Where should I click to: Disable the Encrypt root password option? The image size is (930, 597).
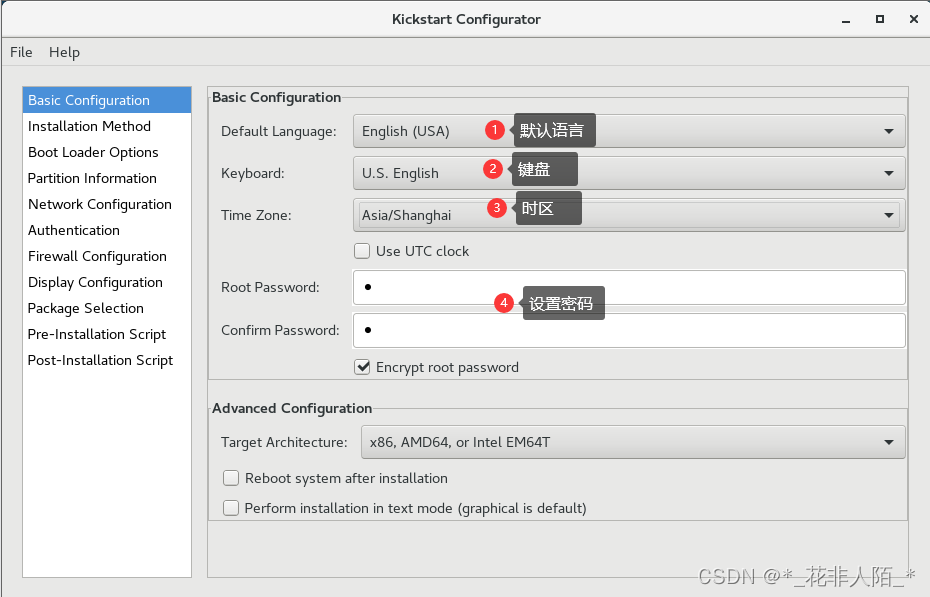click(362, 367)
